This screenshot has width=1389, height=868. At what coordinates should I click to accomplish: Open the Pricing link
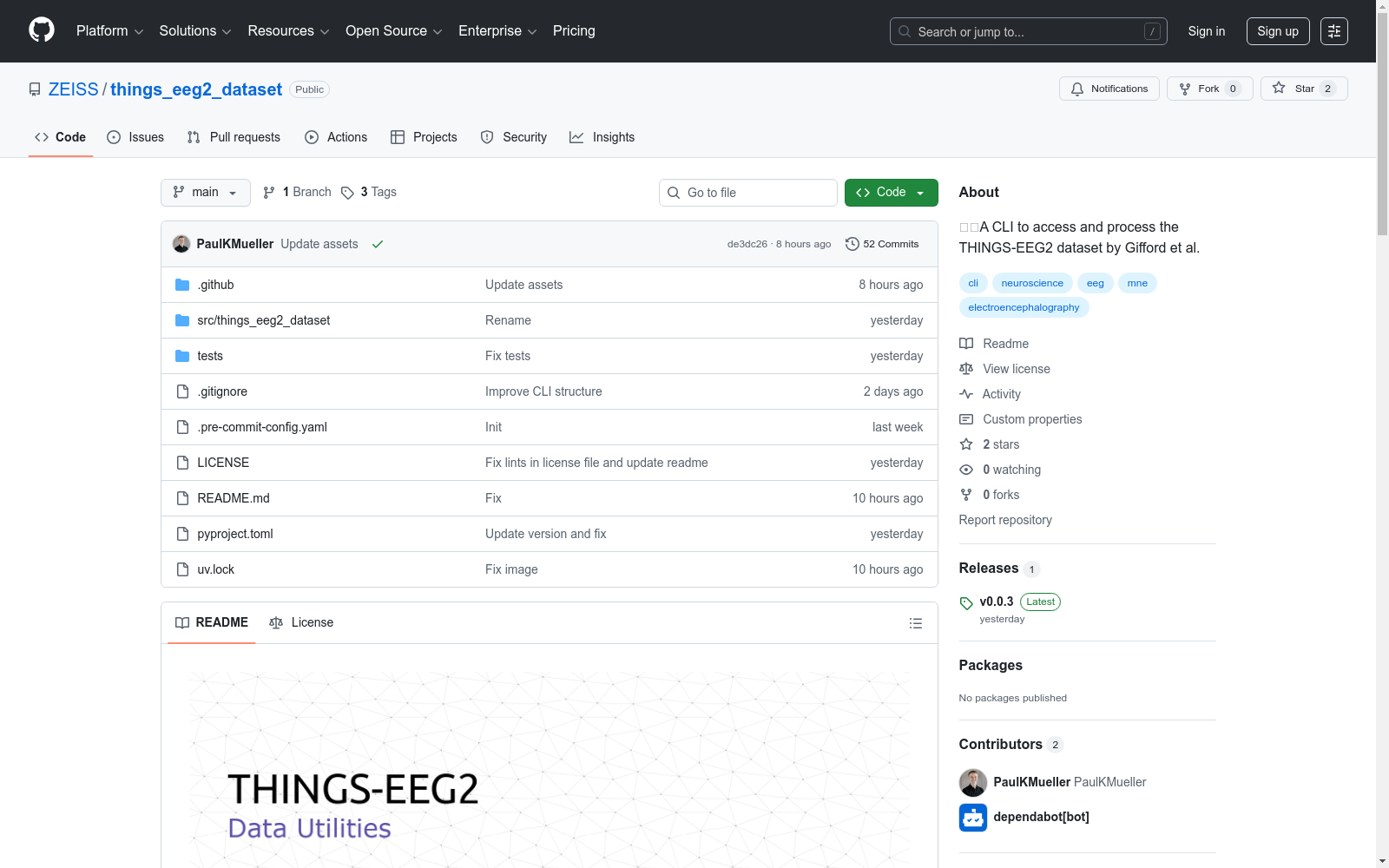574,31
